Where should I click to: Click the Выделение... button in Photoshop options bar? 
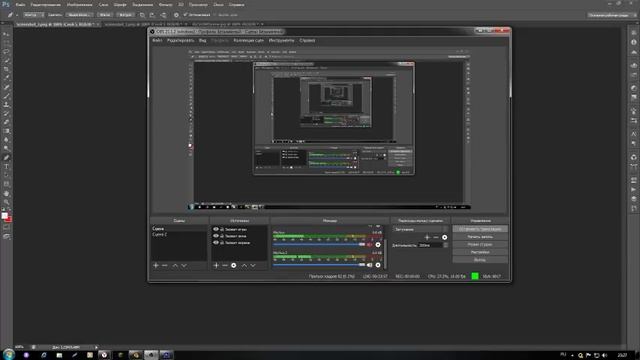point(79,15)
